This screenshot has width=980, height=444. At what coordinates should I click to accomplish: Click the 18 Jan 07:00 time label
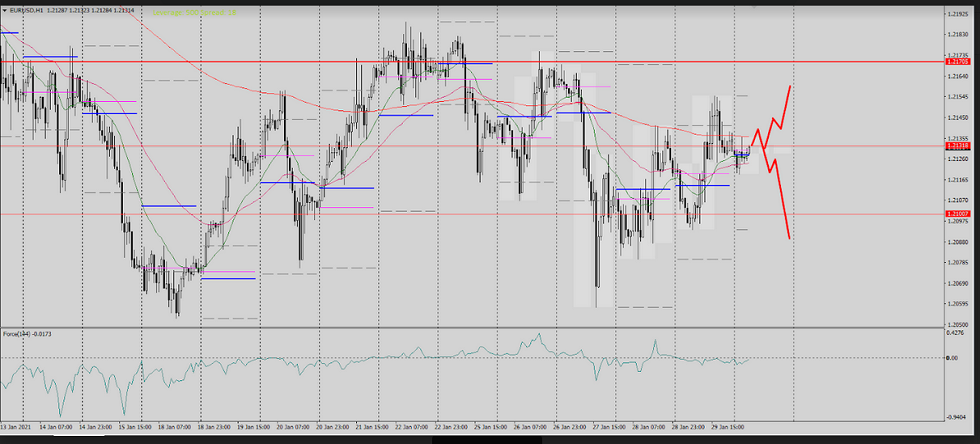point(175,423)
